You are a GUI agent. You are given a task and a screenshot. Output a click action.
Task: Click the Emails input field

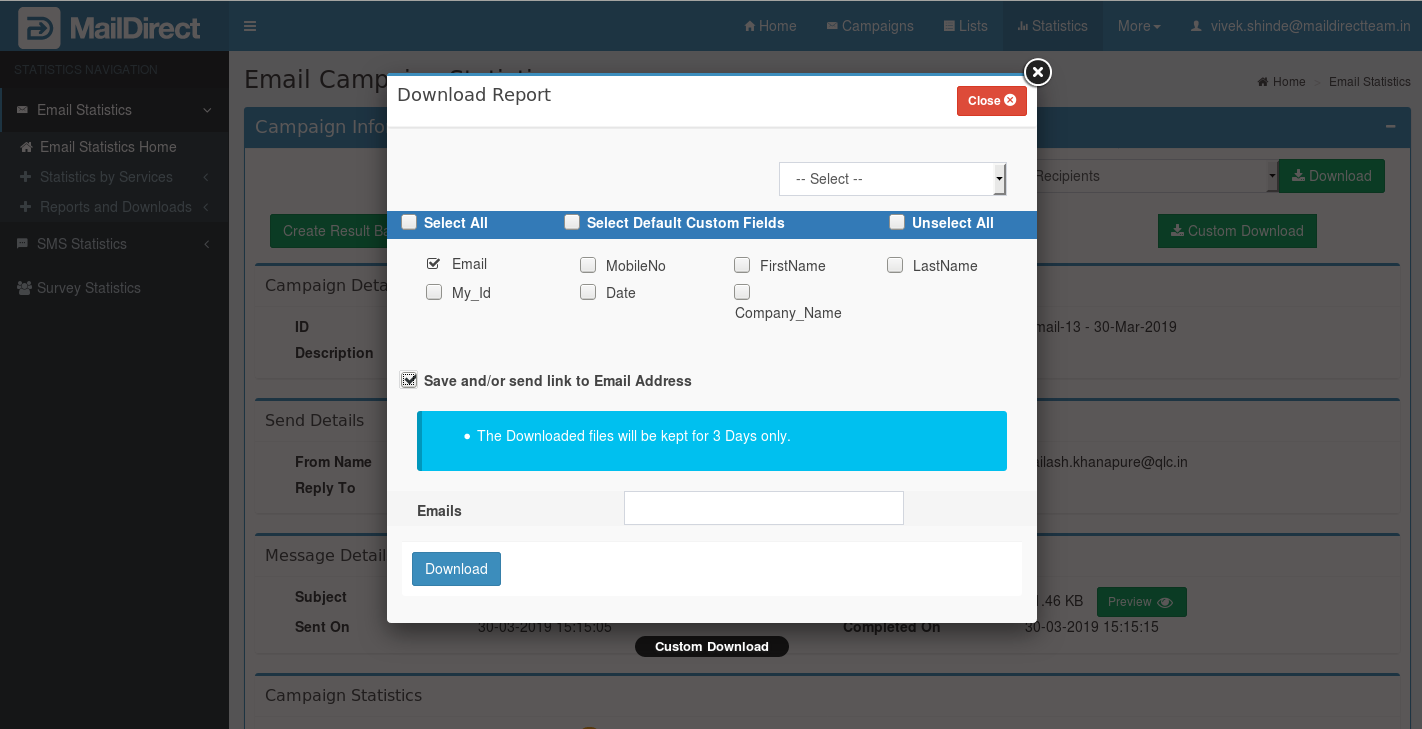(x=763, y=508)
